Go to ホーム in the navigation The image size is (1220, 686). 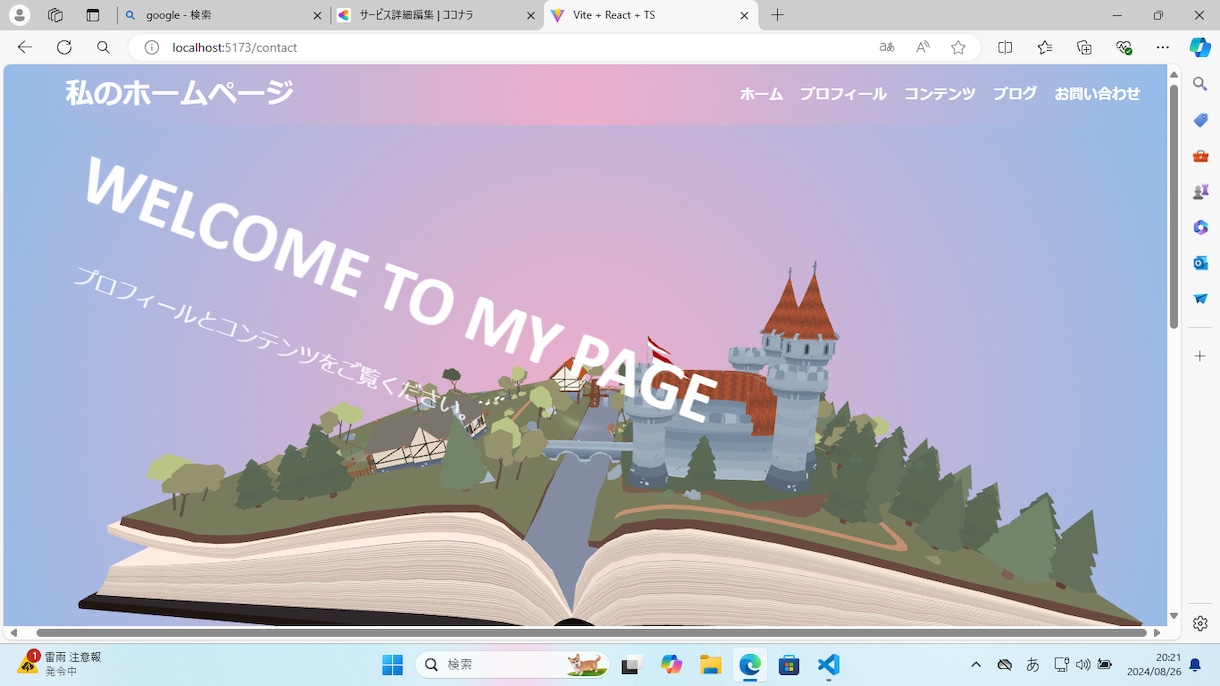761,94
